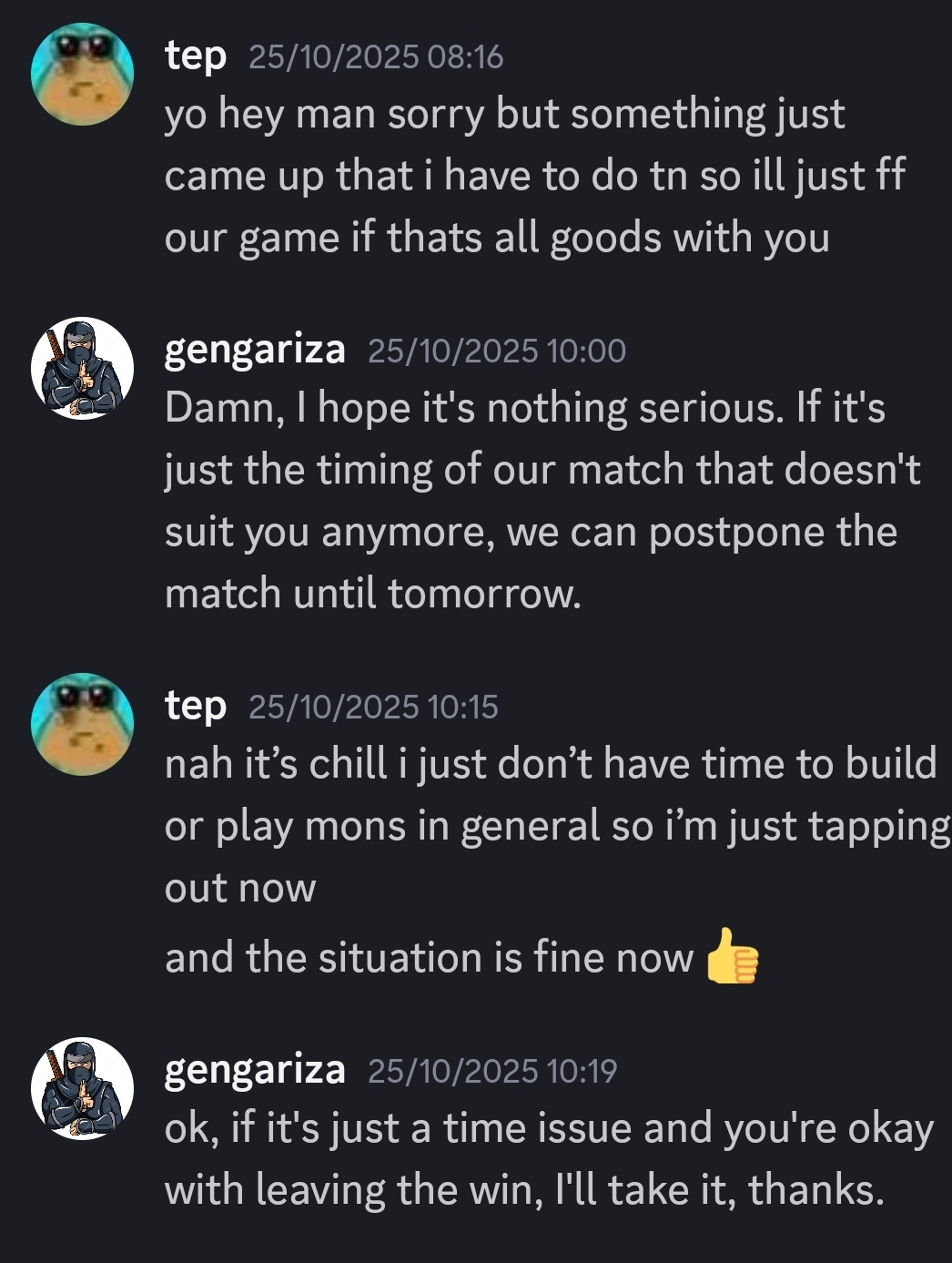Screen dimensions: 952x1263
Task: Click the gengariza username on the 10:00 message
Action: (x=255, y=350)
